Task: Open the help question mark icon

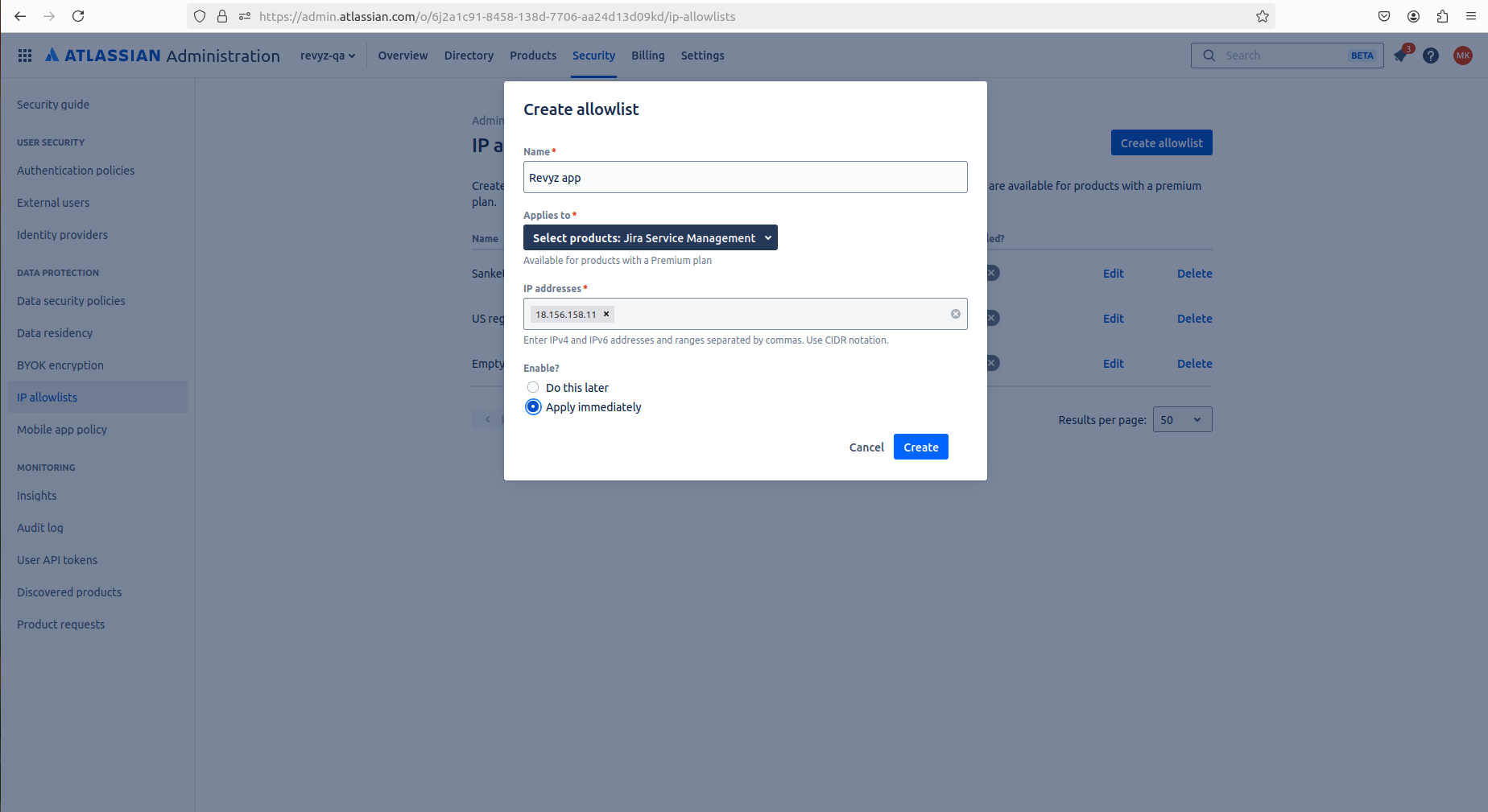Action: point(1430,56)
